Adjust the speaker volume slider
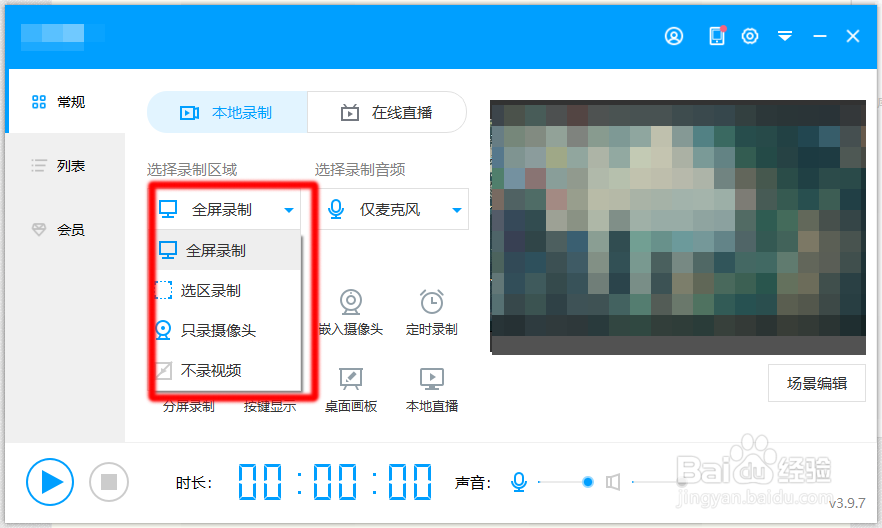882x528 pixels. click(x=660, y=482)
